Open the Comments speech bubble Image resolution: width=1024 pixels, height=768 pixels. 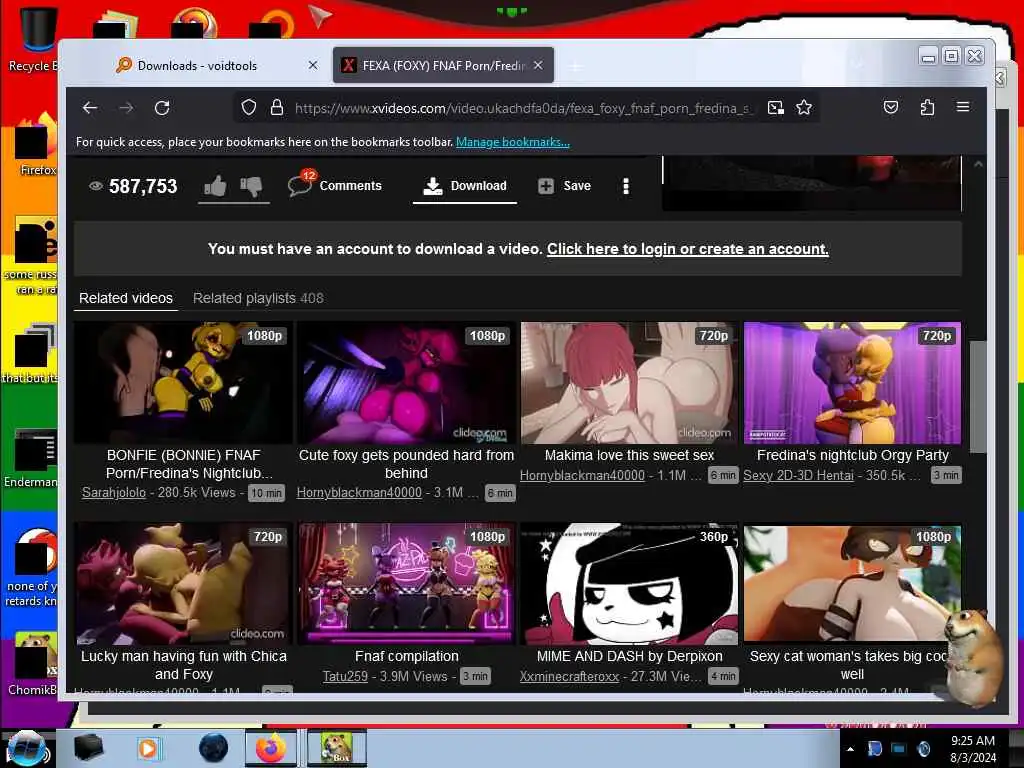pyautogui.click(x=334, y=185)
